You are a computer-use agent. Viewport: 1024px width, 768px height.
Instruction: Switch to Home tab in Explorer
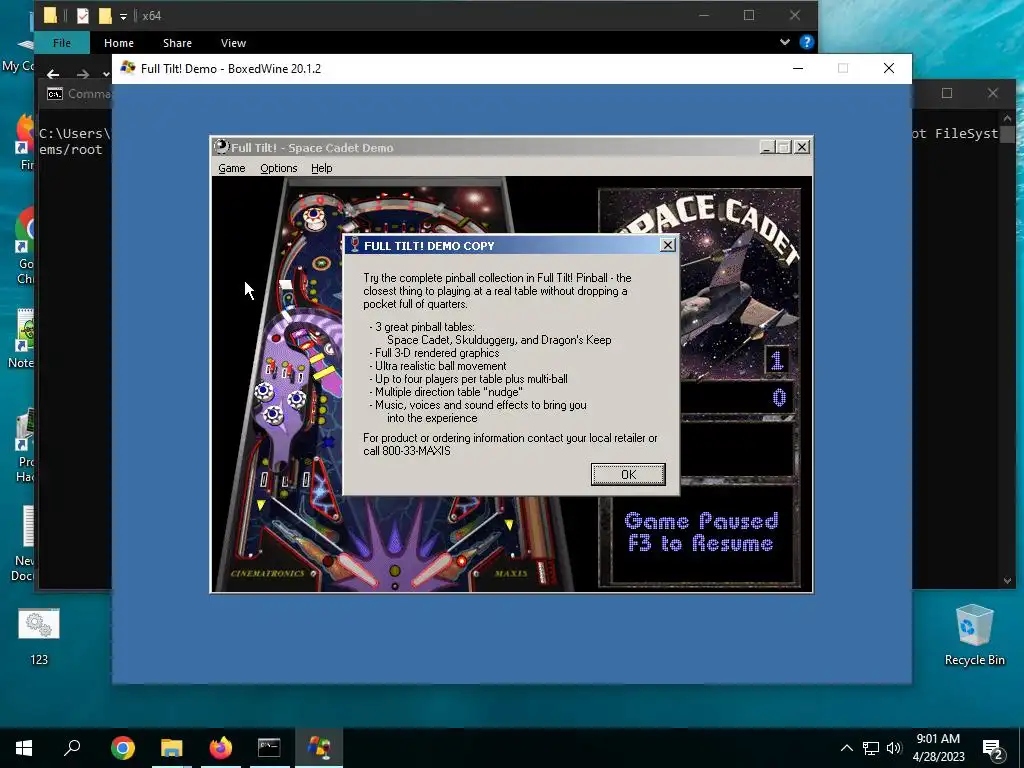119,43
